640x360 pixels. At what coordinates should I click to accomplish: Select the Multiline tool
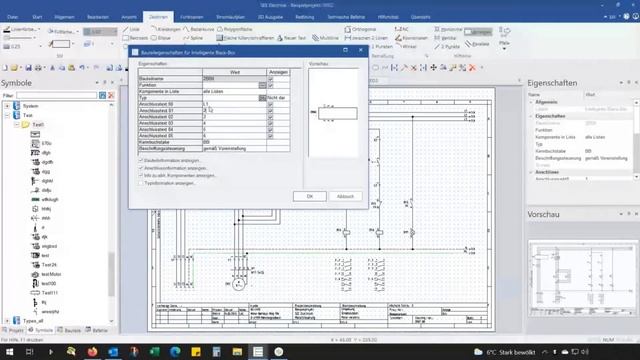pyautogui.click(x=326, y=38)
